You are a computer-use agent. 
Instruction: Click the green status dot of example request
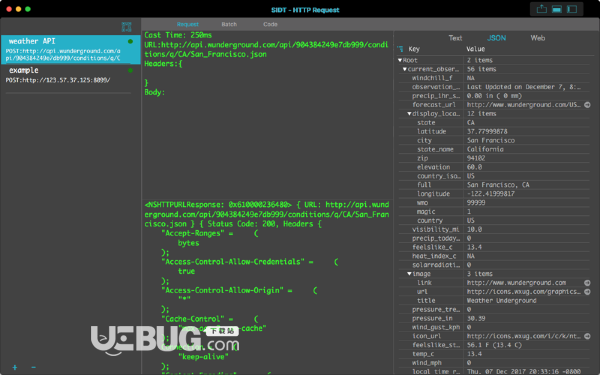[x=130, y=70]
